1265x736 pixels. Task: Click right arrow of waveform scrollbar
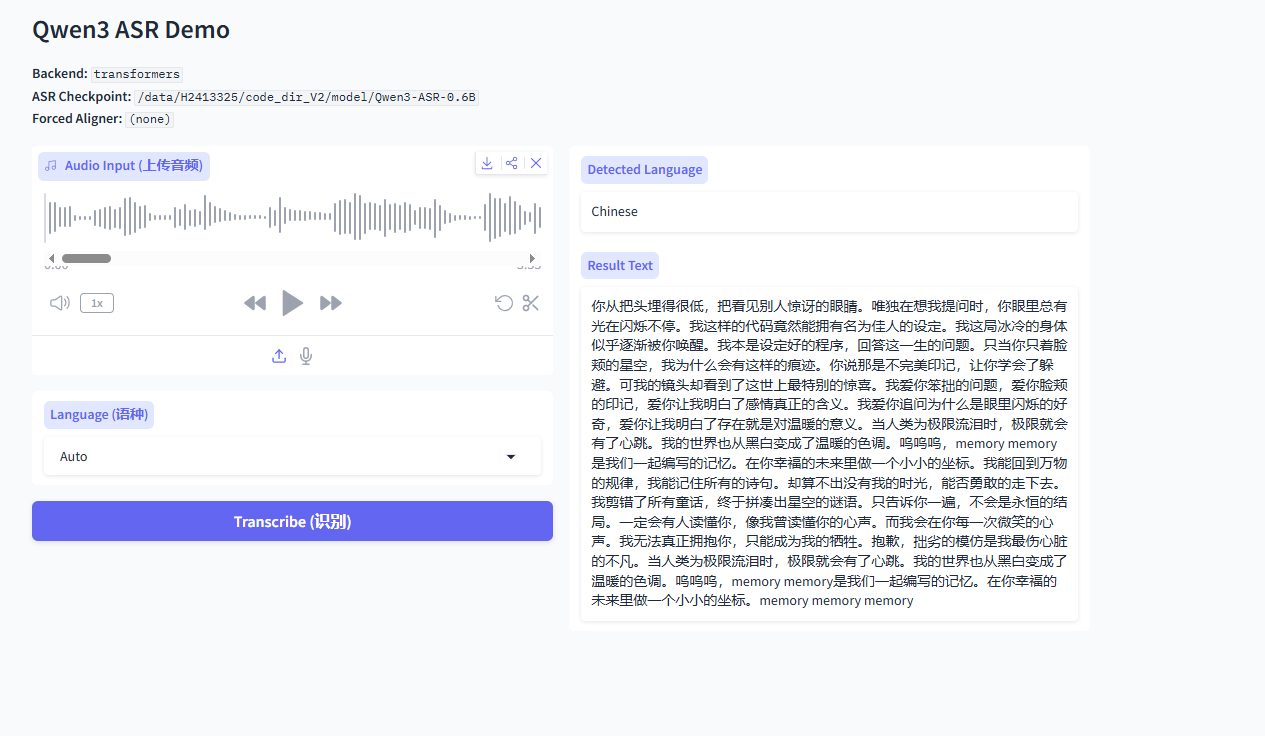[x=533, y=258]
